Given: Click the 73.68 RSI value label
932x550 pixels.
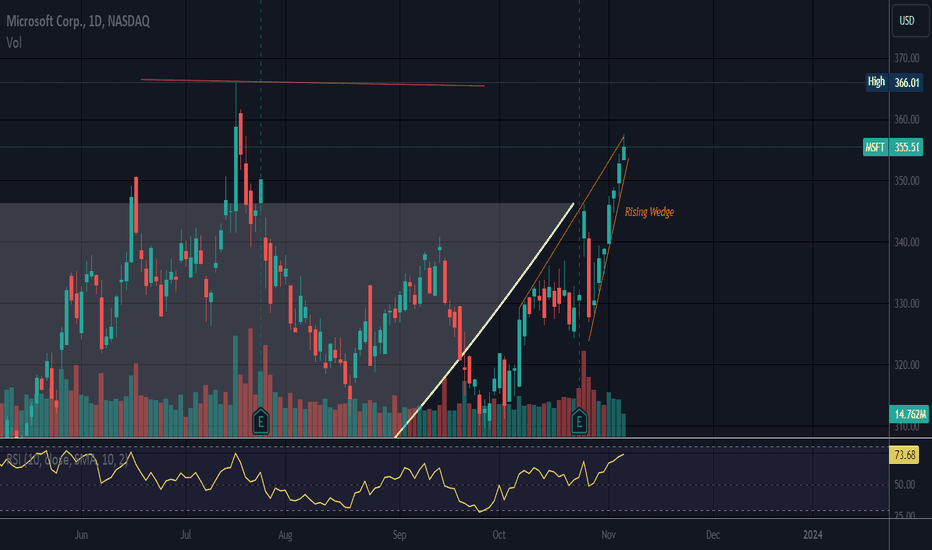Looking at the screenshot, I should tap(905, 455).
